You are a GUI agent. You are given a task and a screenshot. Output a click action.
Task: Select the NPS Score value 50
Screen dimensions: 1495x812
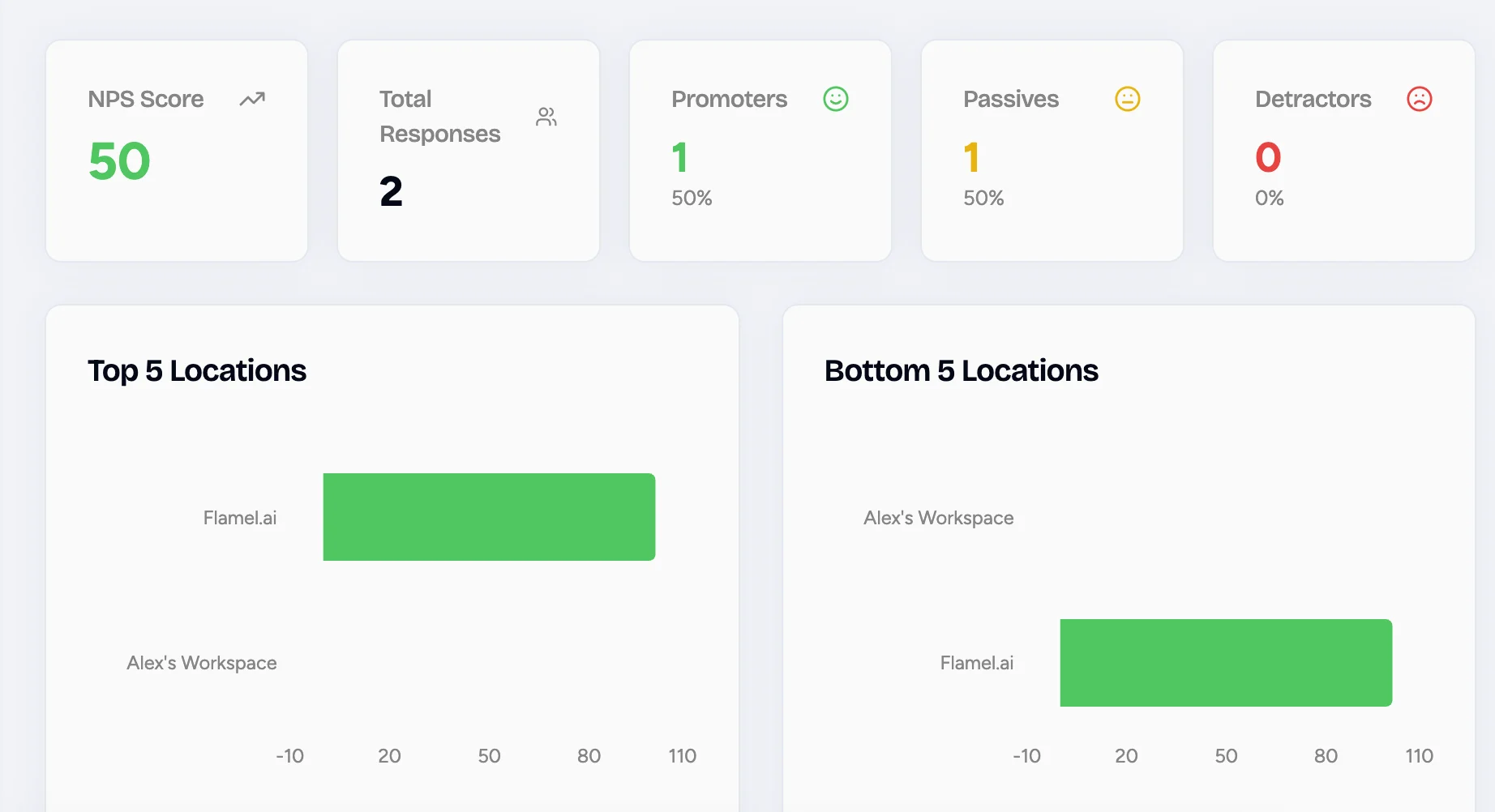pos(120,161)
